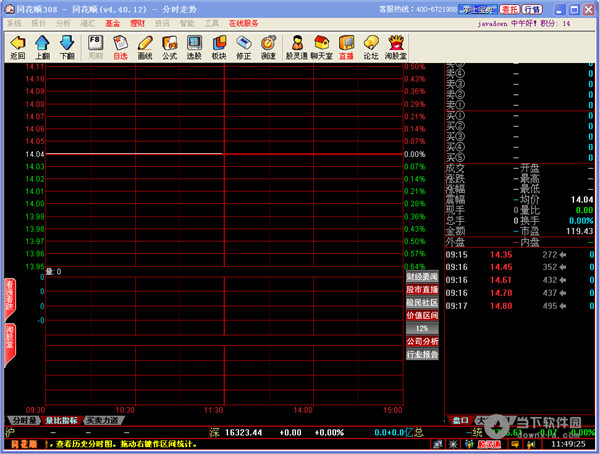Open the 淘股堂 side tab
The height and width of the screenshot is (454, 600).
tap(9, 343)
